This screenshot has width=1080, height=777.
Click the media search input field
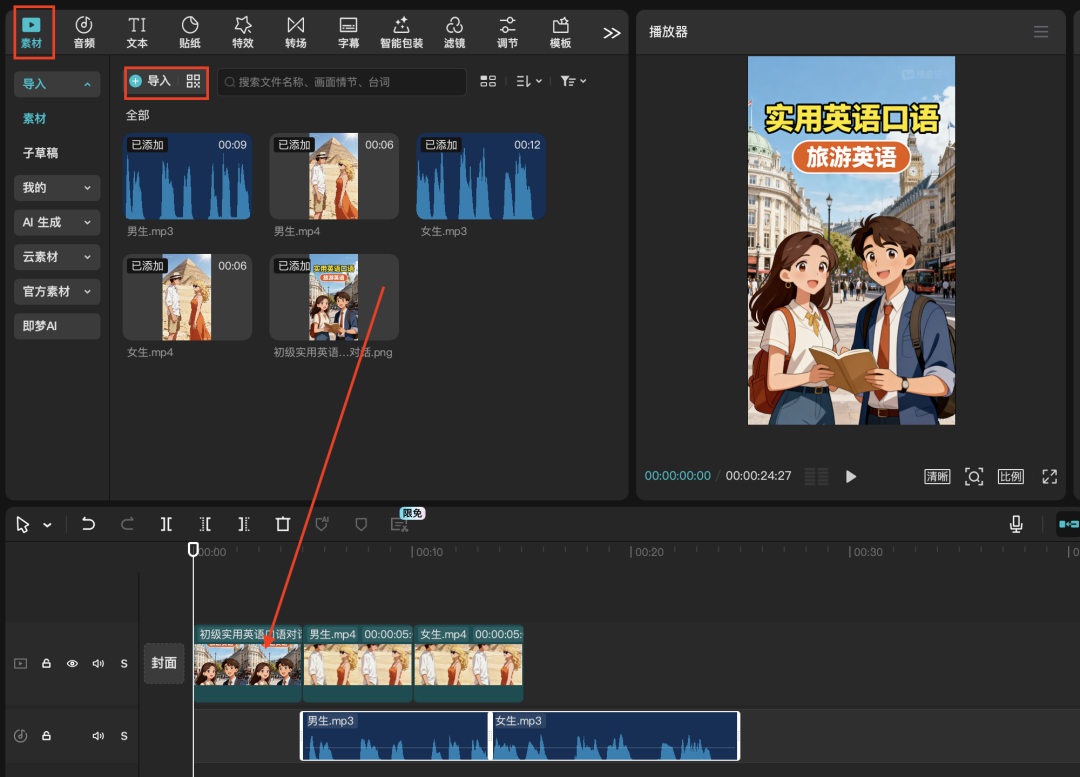pyautogui.click(x=342, y=82)
